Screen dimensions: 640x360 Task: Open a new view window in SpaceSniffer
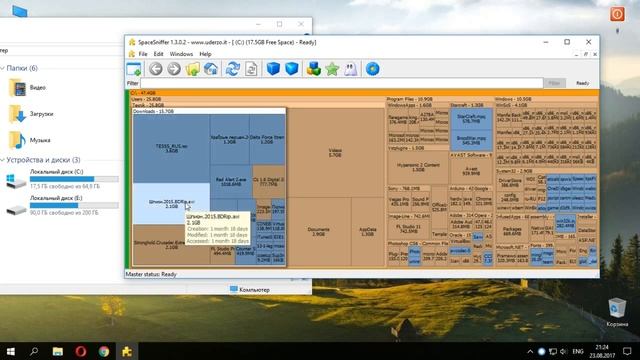134,69
